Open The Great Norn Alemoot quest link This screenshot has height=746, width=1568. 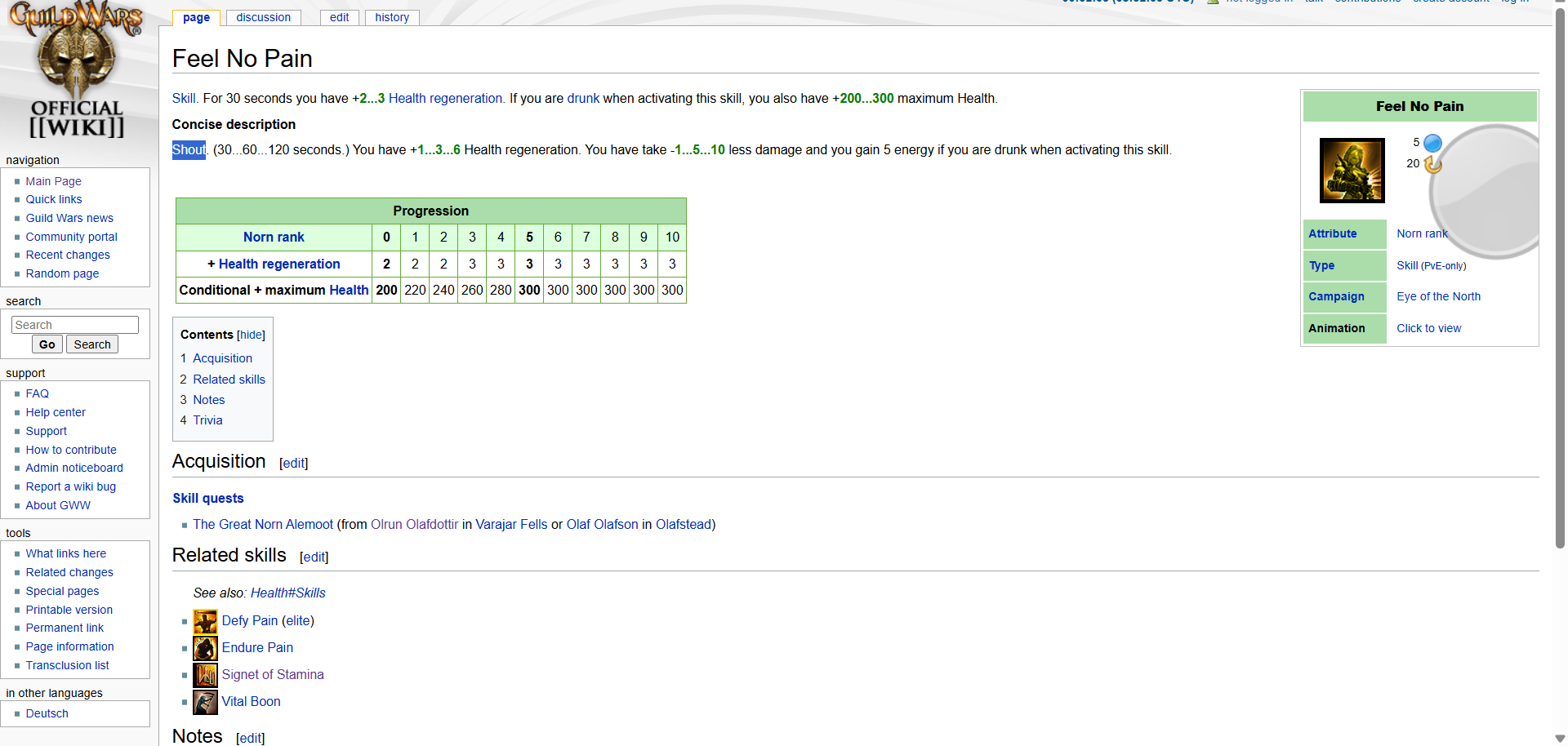pyautogui.click(x=263, y=524)
